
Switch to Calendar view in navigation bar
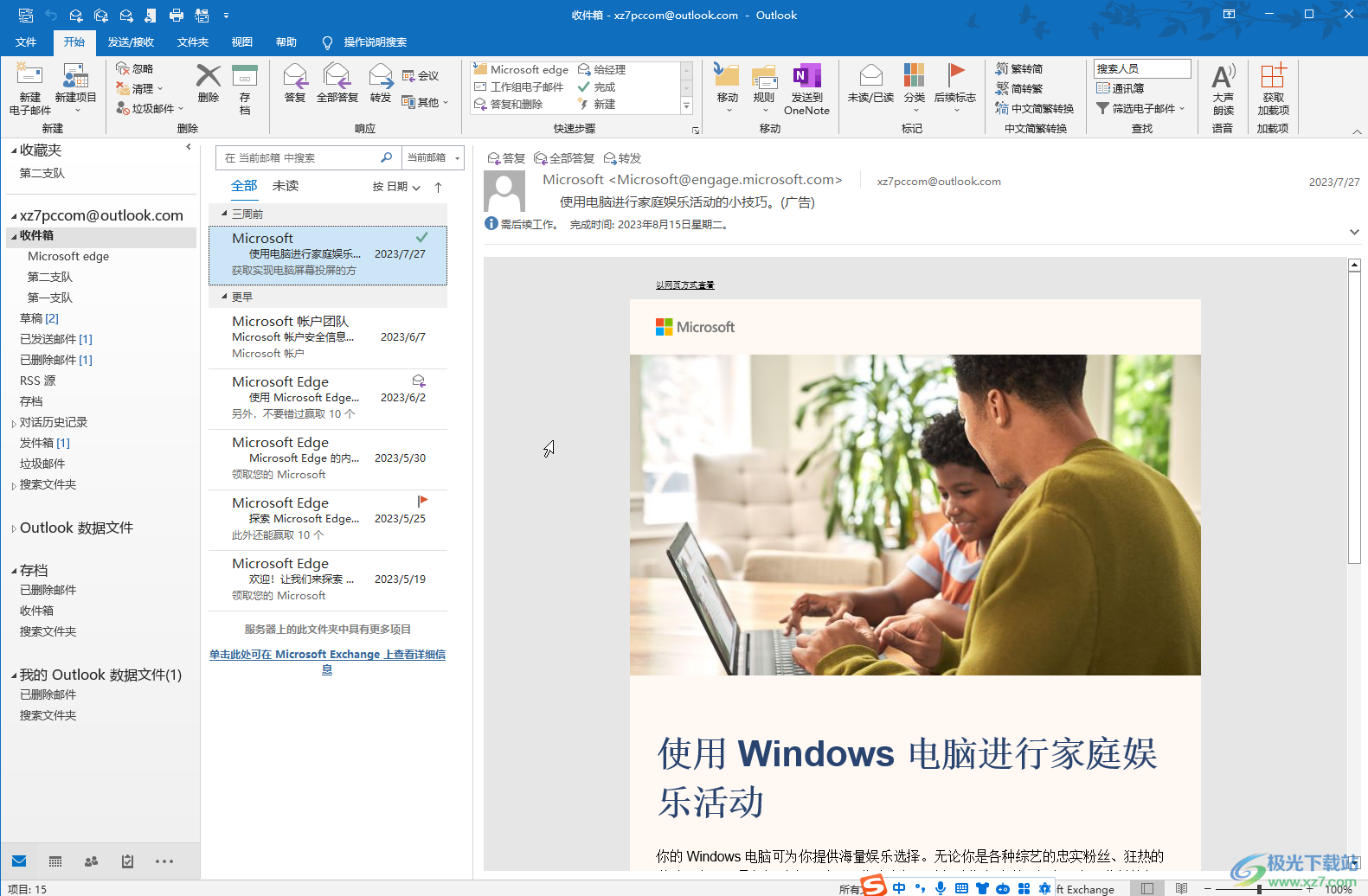55,861
